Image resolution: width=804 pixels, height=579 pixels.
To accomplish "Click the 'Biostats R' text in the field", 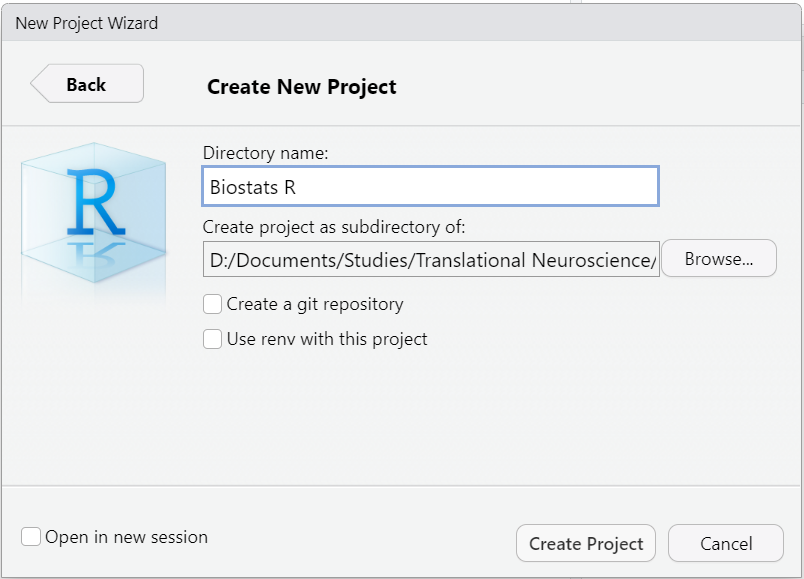I will (253, 187).
